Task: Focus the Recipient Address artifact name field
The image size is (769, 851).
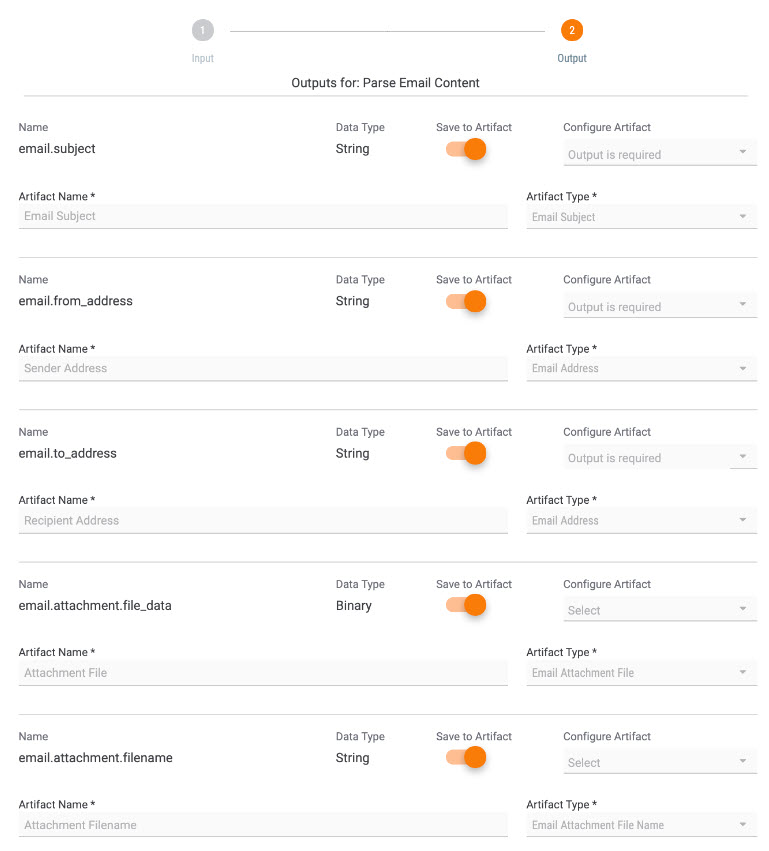Action: coord(263,520)
